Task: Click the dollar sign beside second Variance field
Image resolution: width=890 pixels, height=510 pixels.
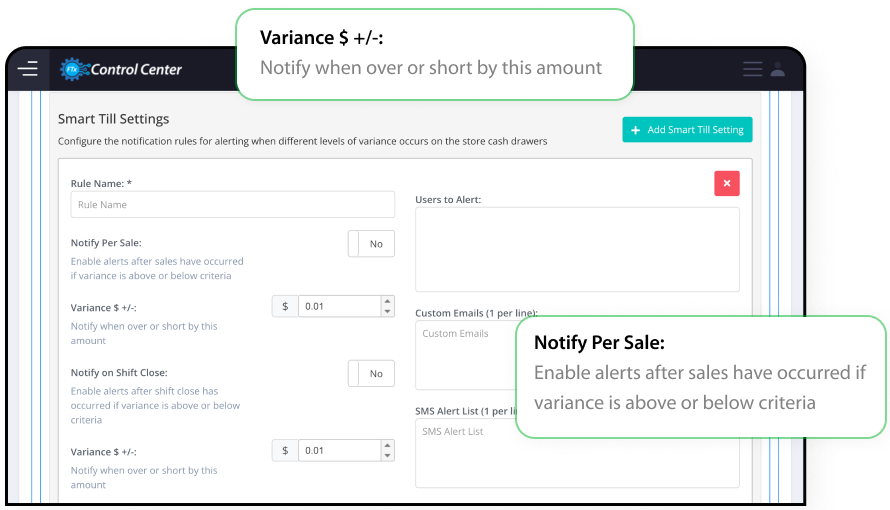Action: [285, 450]
